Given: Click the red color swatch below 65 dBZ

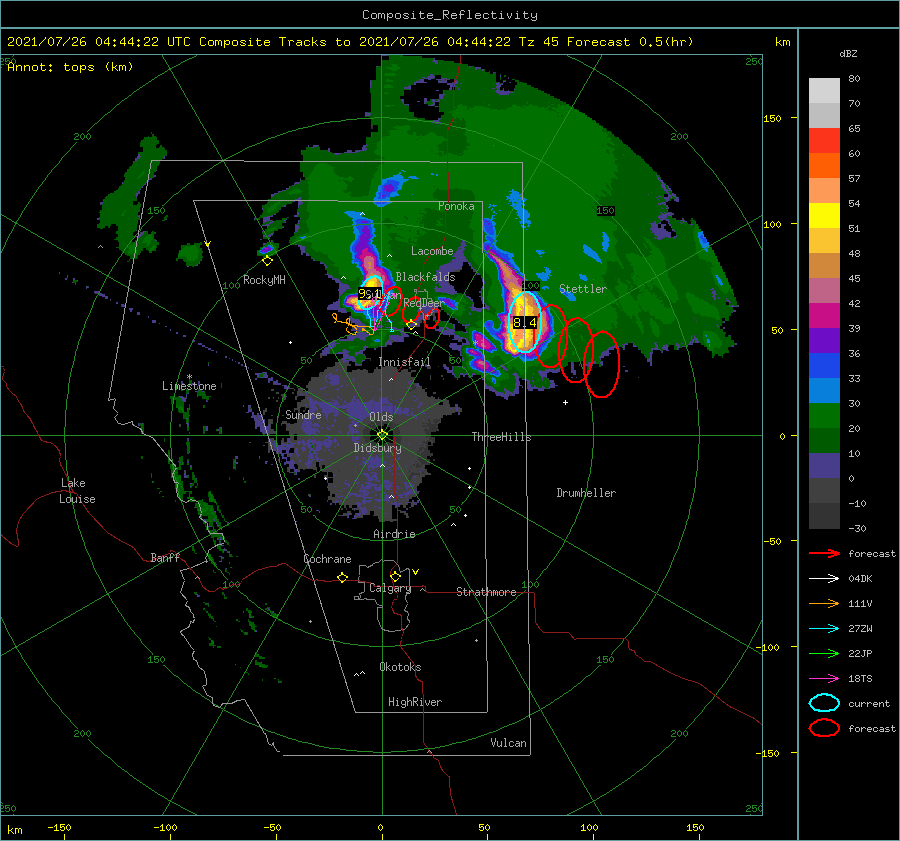Looking at the screenshot, I should (x=824, y=141).
